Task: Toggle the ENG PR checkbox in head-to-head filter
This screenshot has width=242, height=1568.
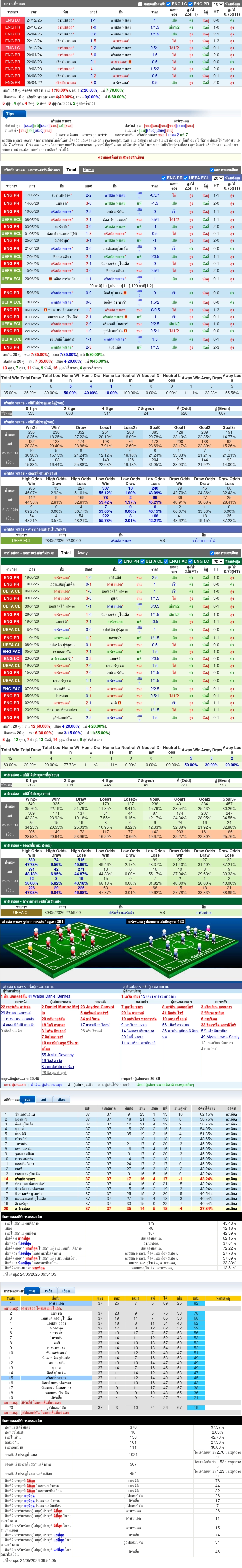Action: 191,4
